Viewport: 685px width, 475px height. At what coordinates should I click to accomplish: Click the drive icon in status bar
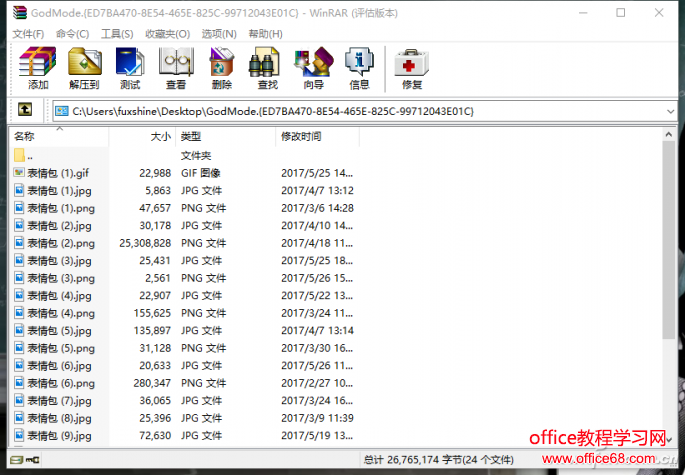tap(17, 460)
